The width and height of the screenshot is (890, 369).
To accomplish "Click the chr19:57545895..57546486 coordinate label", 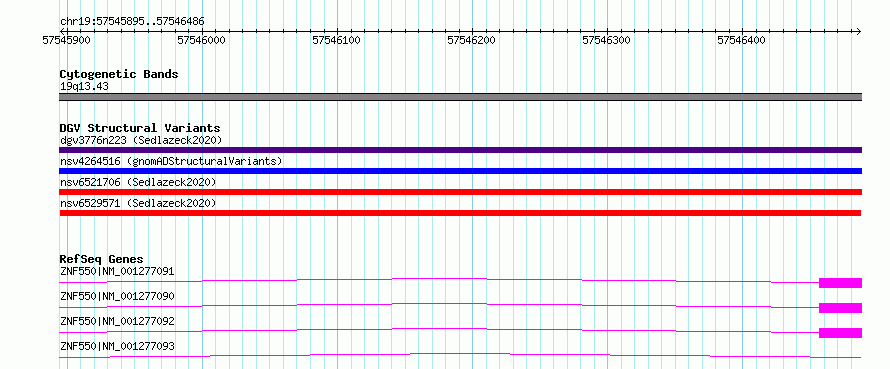I will pyautogui.click(x=132, y=22).
